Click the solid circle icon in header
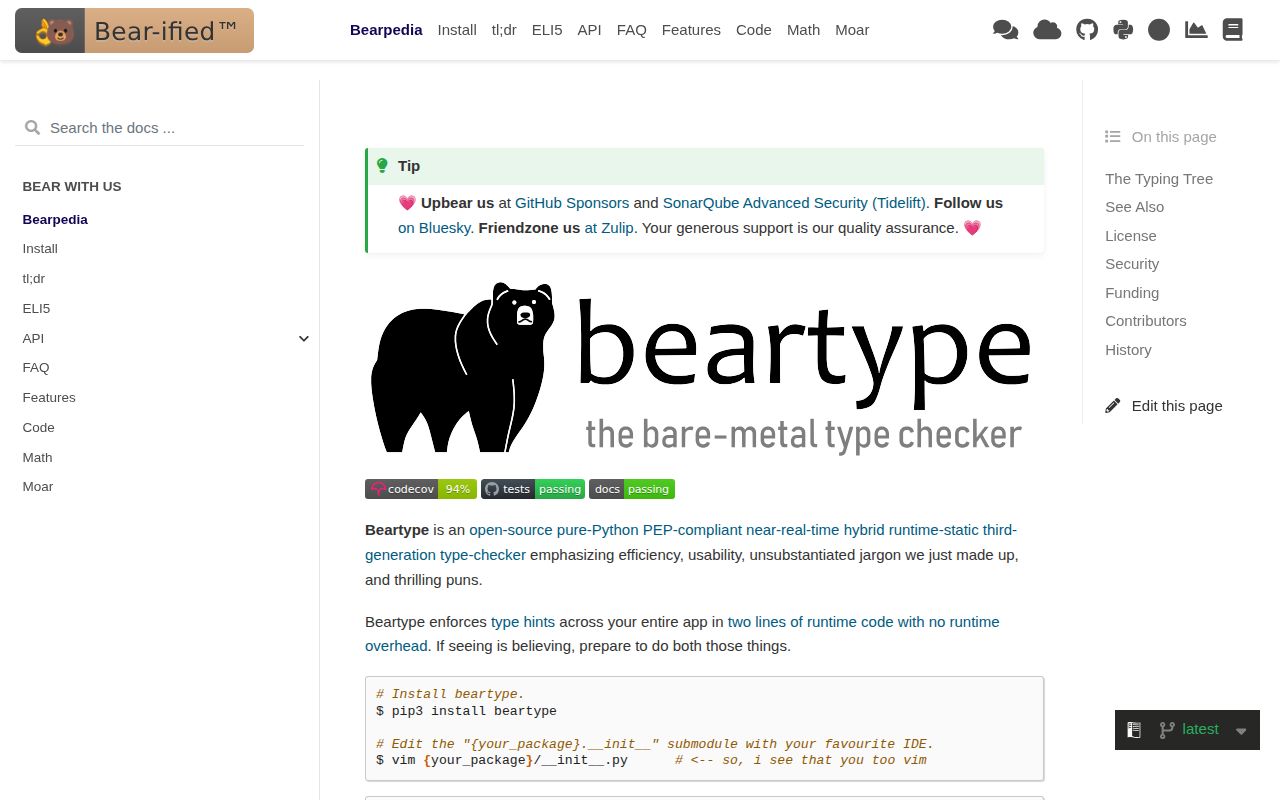 click(x=1159, y=30)
